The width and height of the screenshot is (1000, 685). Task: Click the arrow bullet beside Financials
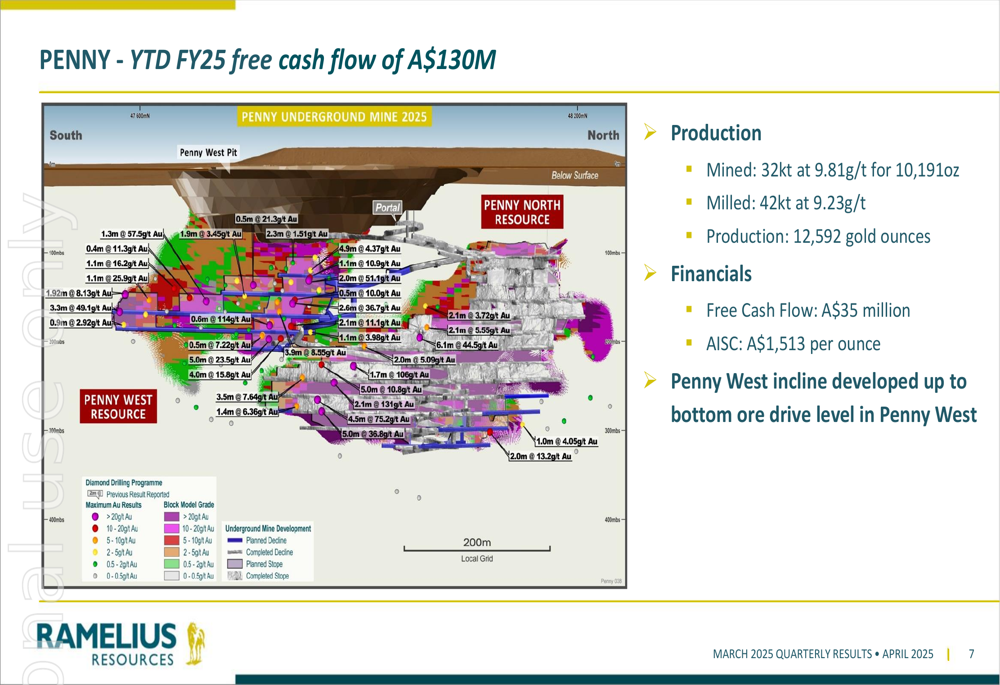(650, 274)
